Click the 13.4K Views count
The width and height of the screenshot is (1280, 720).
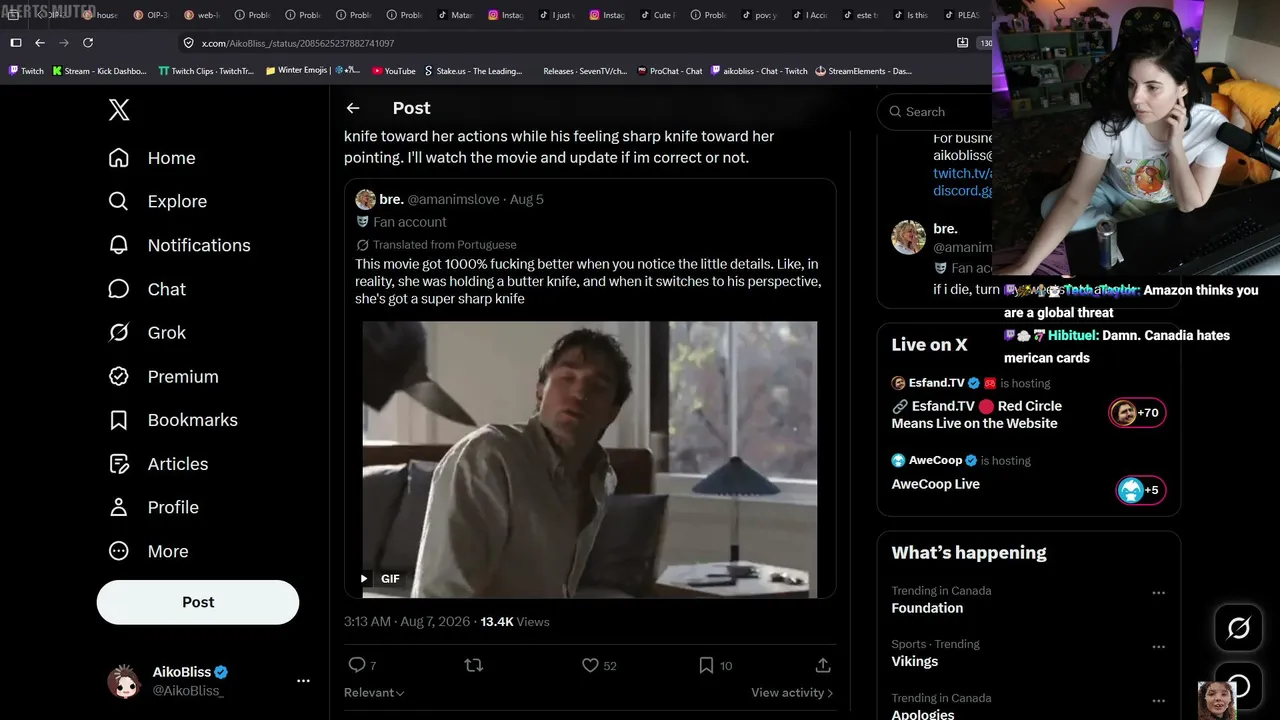click(x=515, y=622)
